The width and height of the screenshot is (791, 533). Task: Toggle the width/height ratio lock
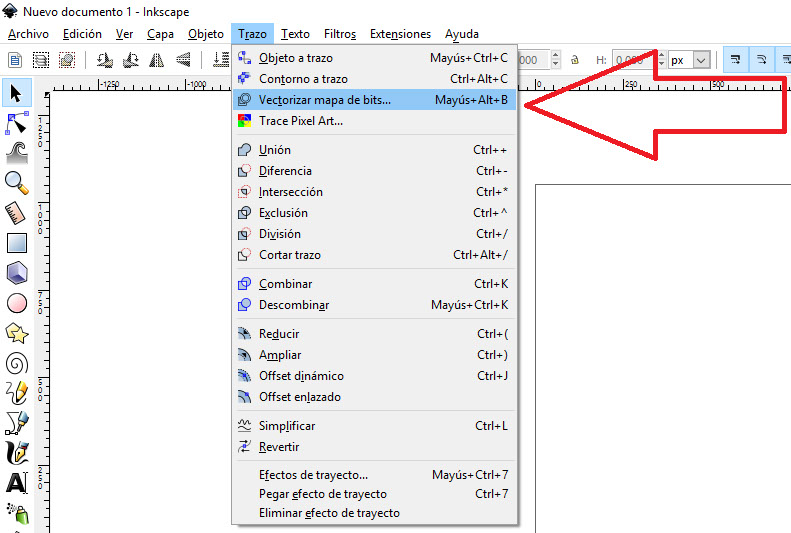(575, 60)
